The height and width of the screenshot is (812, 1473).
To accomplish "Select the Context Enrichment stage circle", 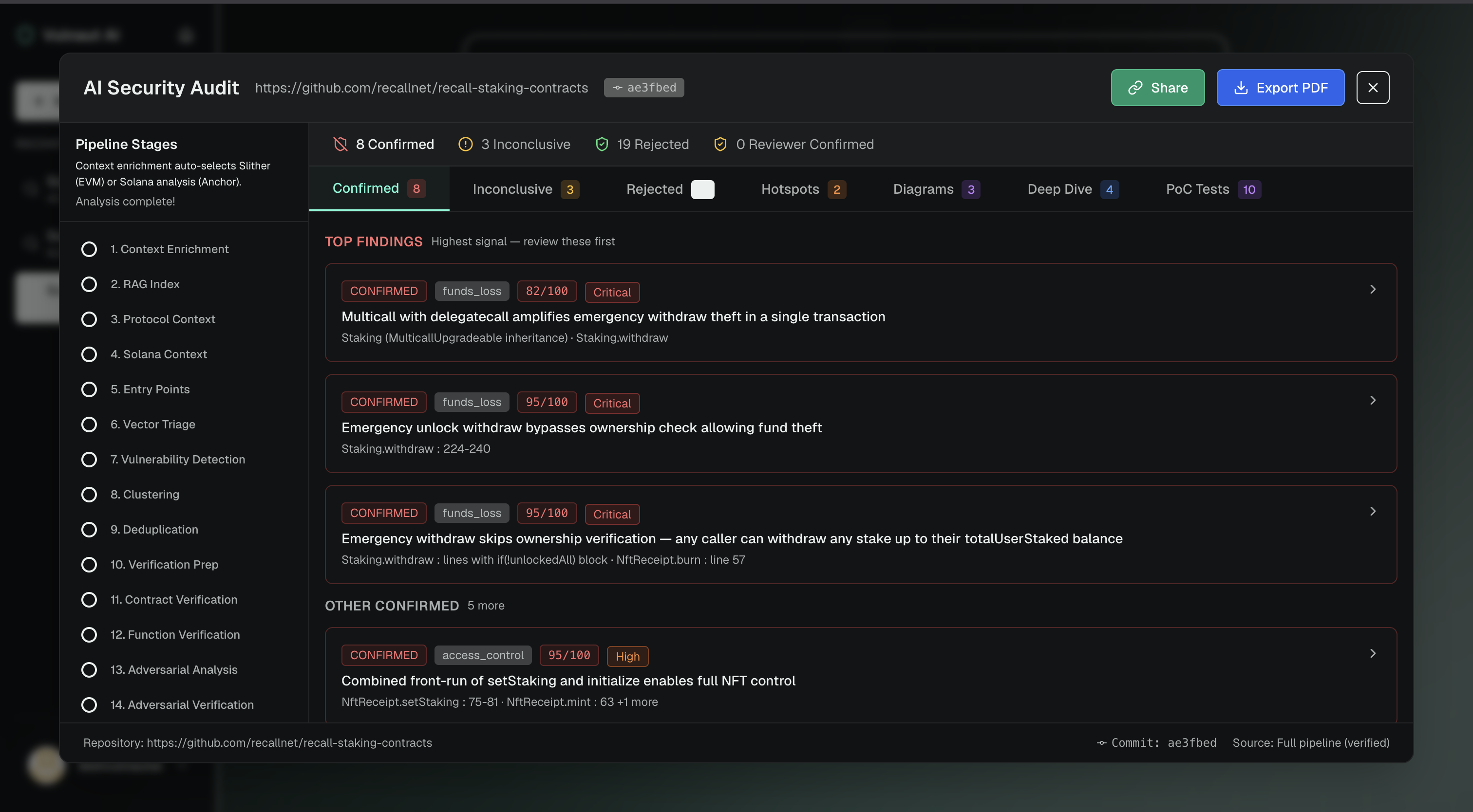I will point(89,249).
